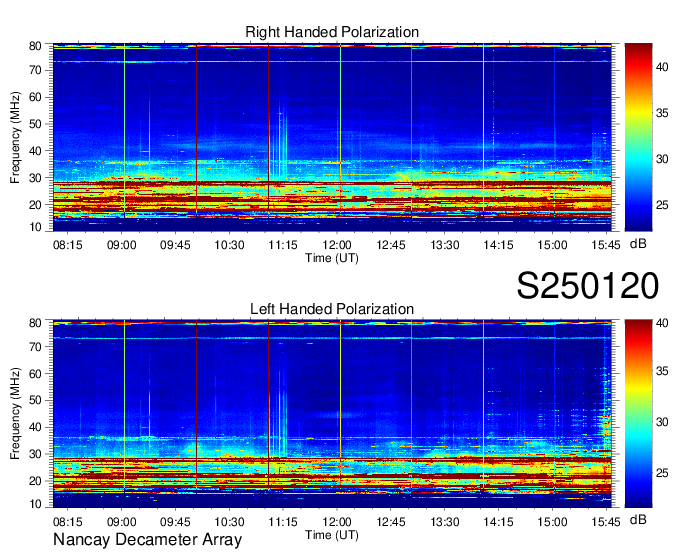The image size is (680, 552).
Task: Click the Left Handed Polarization color scale bar
Action: 638,414
